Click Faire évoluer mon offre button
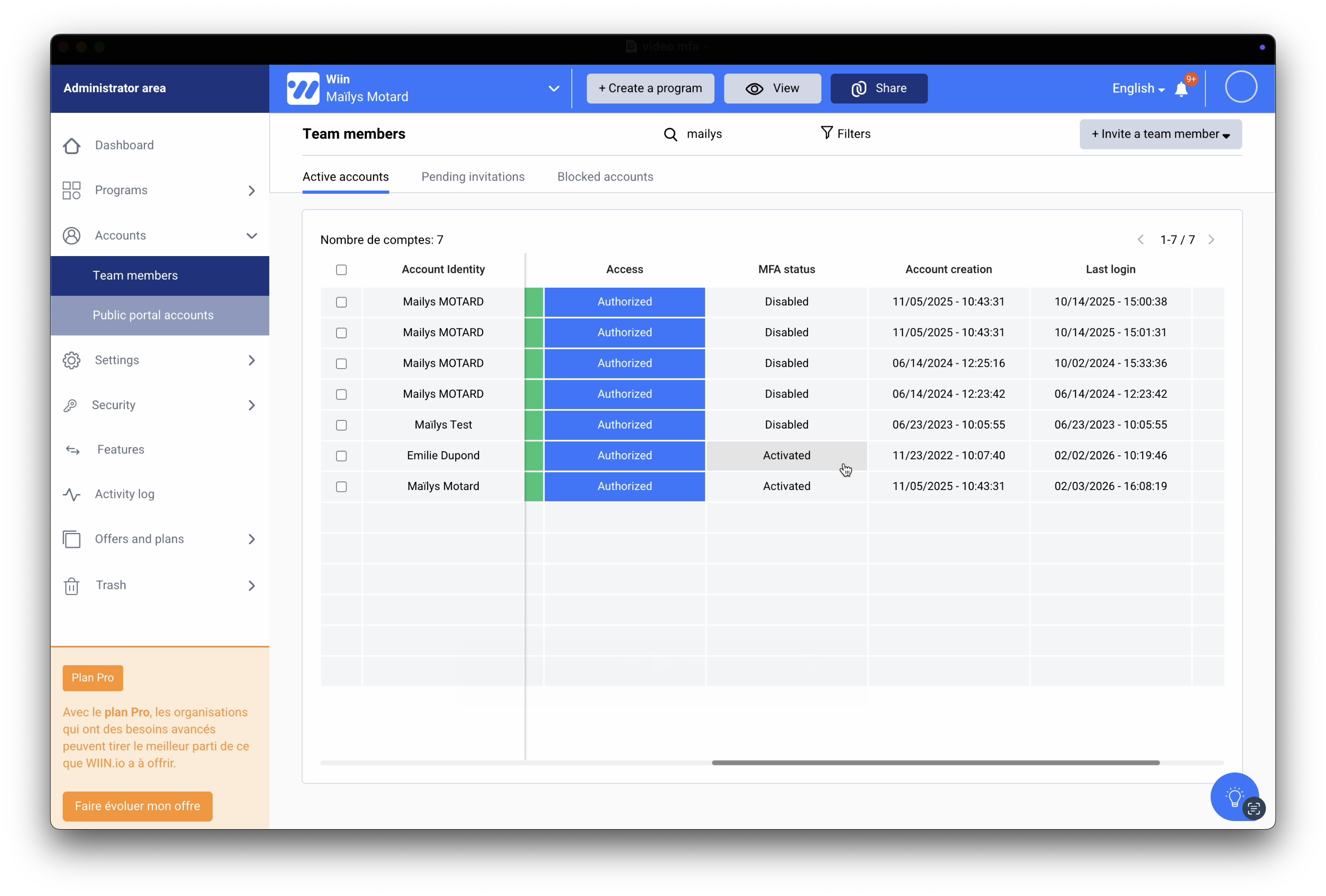The height and width of the screenshot is (896, 1326). click(137, 806)
